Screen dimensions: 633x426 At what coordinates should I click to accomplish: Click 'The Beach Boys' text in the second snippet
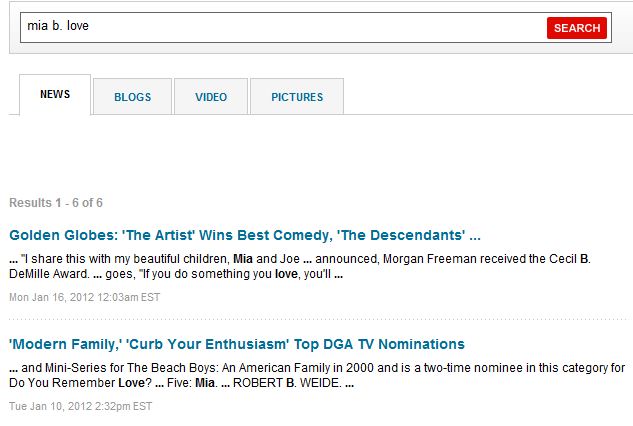(172, 368)
